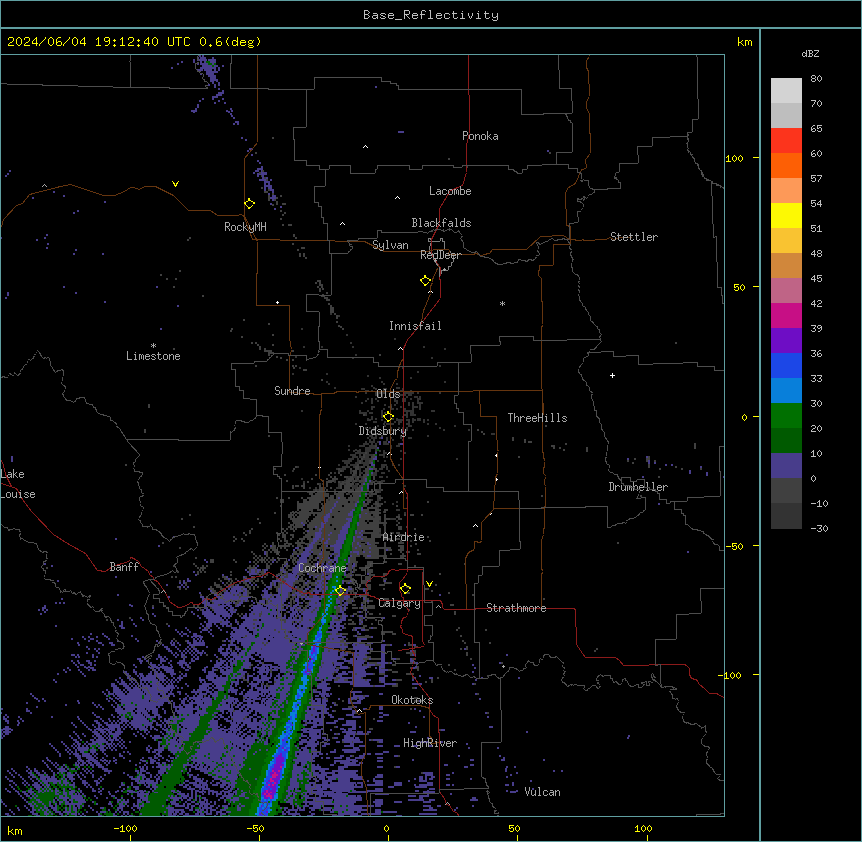Screen dimensions: 862x842
Task: Click the slate blue 10-0 dBZ swatch
Action: coord(786,466)
